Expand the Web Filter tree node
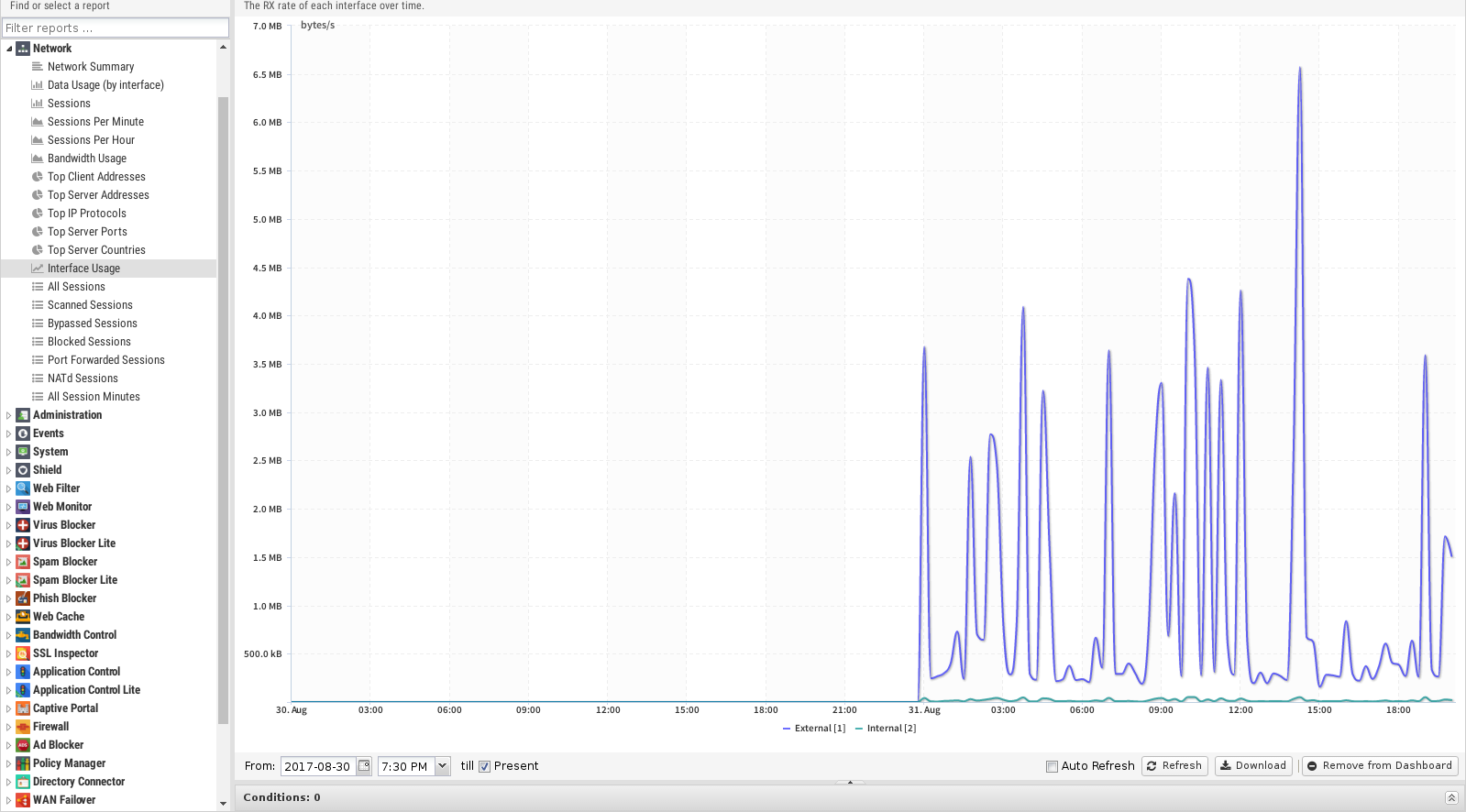 (9, 488)
